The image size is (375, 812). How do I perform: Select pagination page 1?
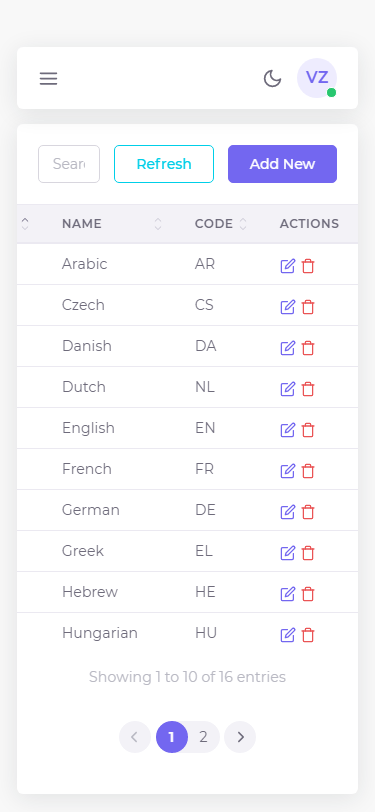(172, 737)
